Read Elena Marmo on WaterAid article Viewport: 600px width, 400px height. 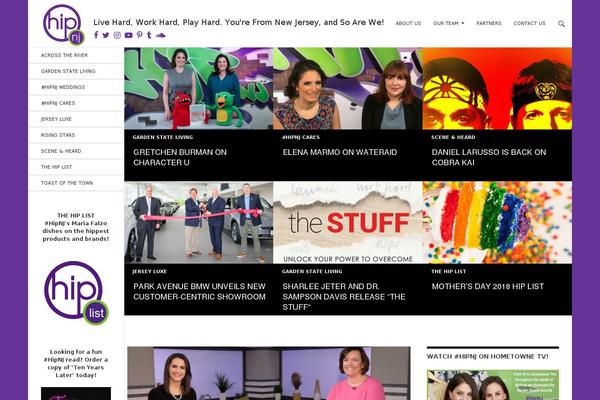point(340,152)
